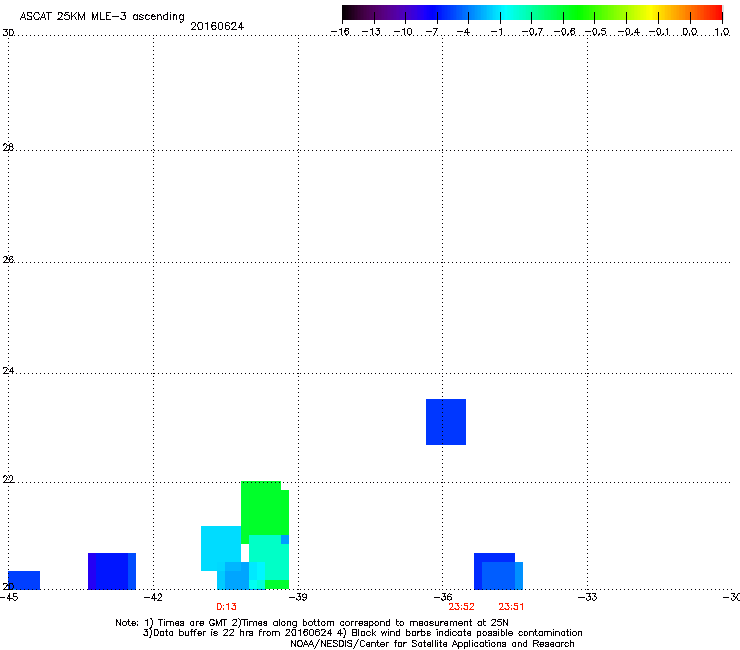Click the "NOAA/NESDIS/Center for Satellite Applications" credit line
Image resolution: width=740 pixels, height=650 pixels.
coord(432,644)
